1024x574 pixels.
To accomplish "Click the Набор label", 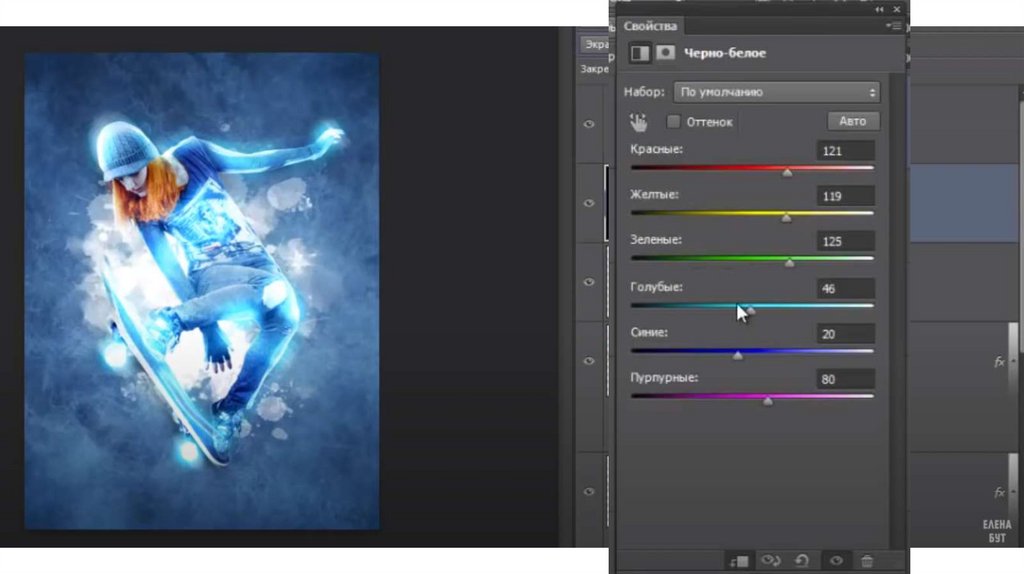I will point(644,92).
